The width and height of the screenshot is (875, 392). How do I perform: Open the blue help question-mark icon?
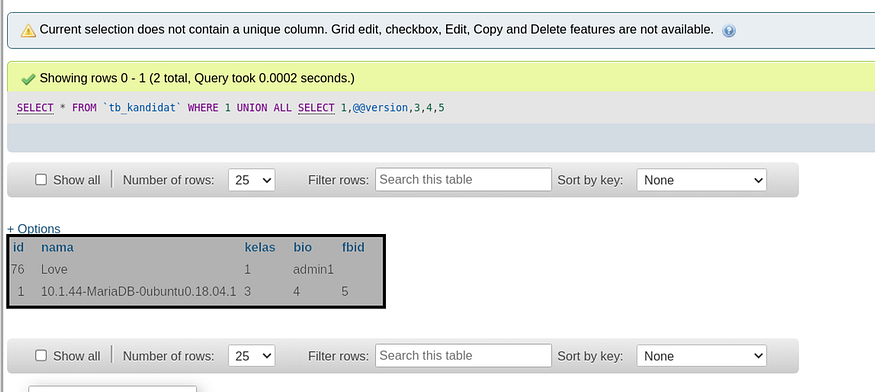[x=728, y=31]
